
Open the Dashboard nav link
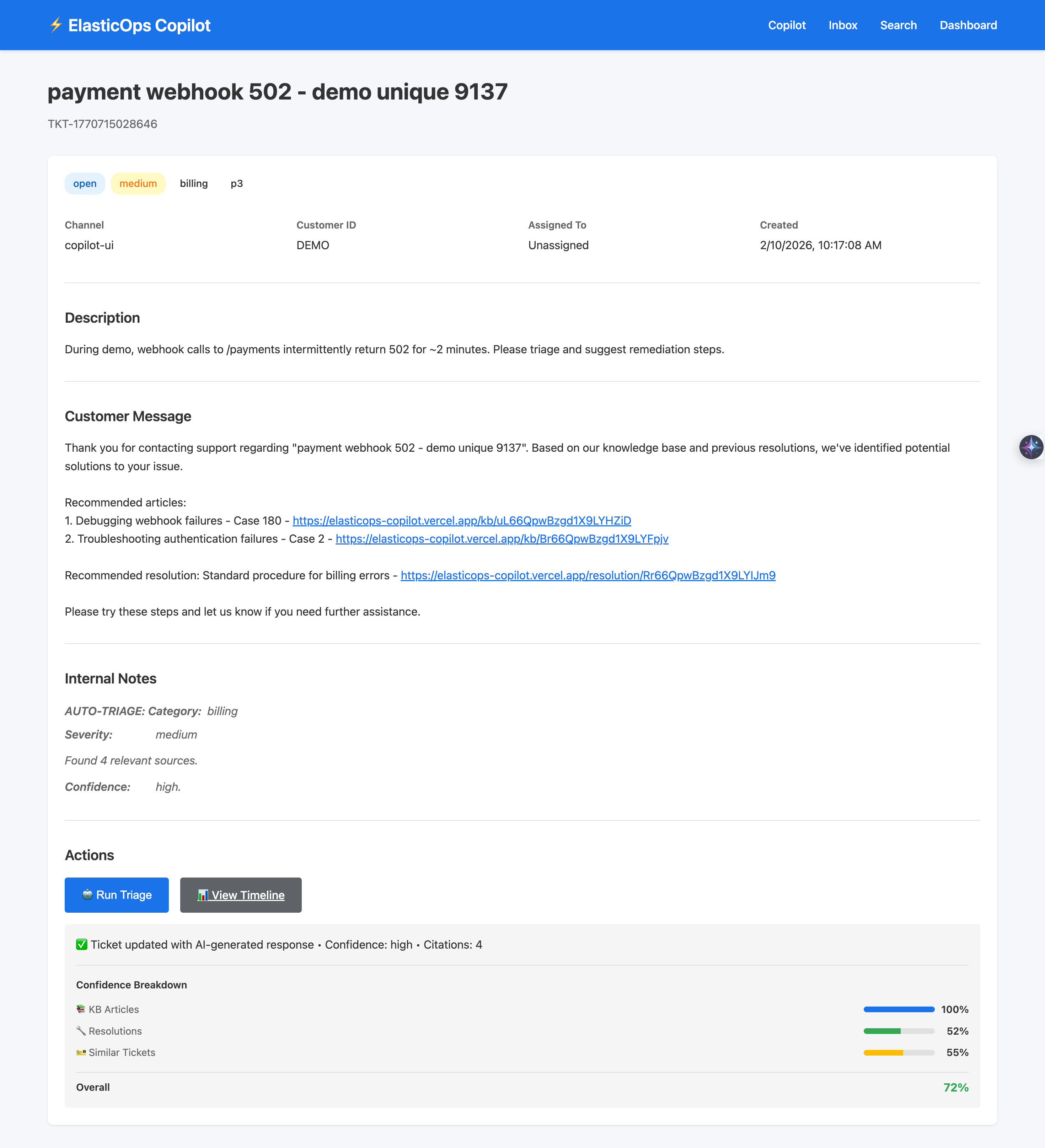click(x=968, y=25)
